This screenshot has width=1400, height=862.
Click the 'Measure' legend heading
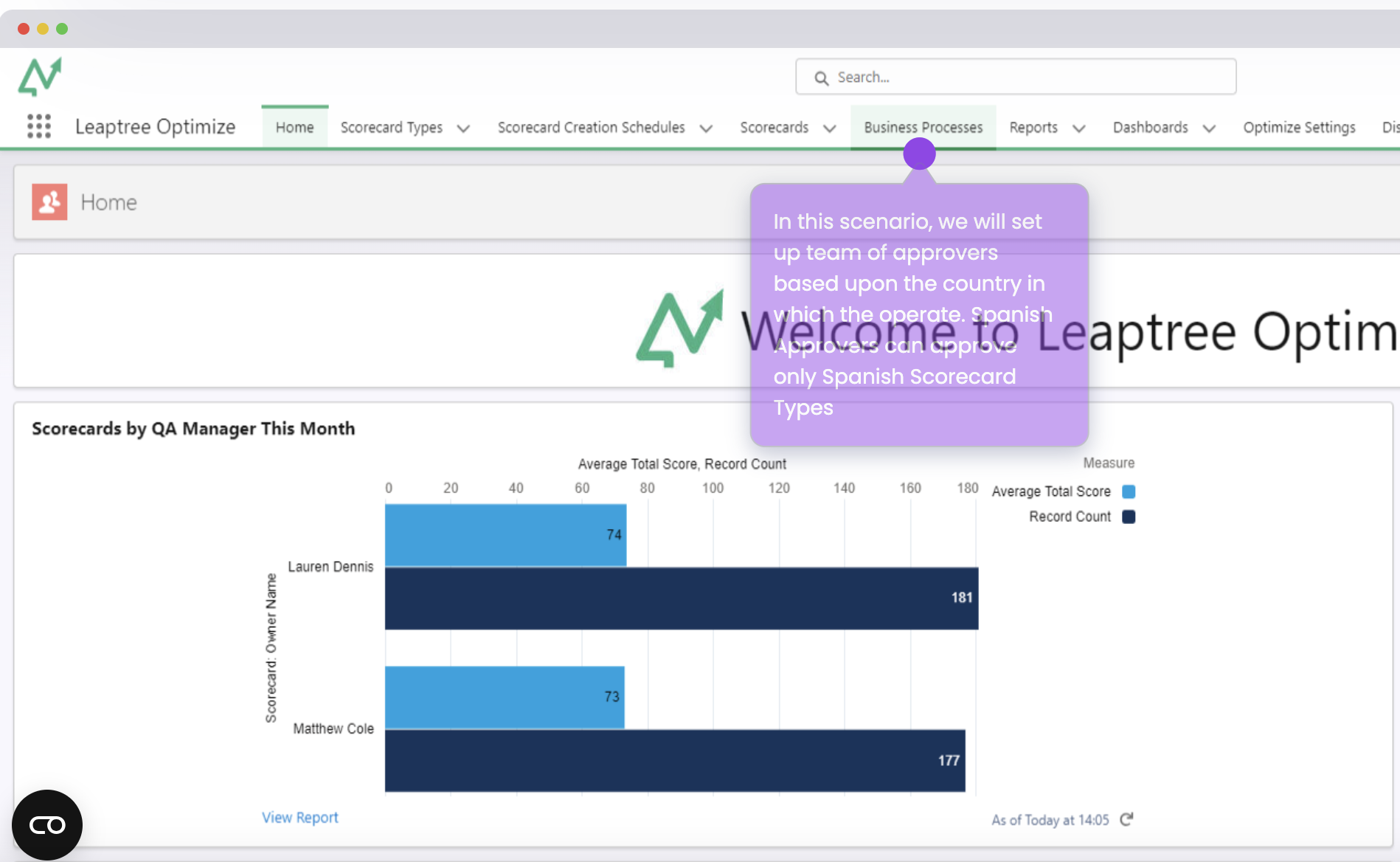tap(1109, 463)
